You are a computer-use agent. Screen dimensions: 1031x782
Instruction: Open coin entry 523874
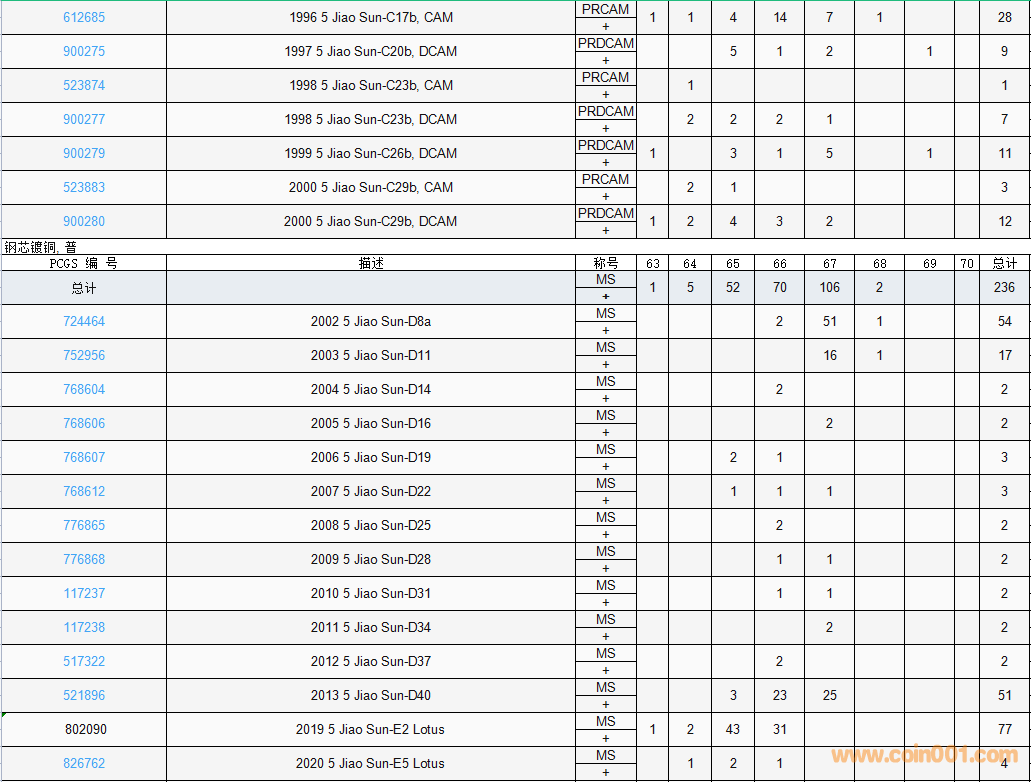pyautogui.click(x=84, y=85)
